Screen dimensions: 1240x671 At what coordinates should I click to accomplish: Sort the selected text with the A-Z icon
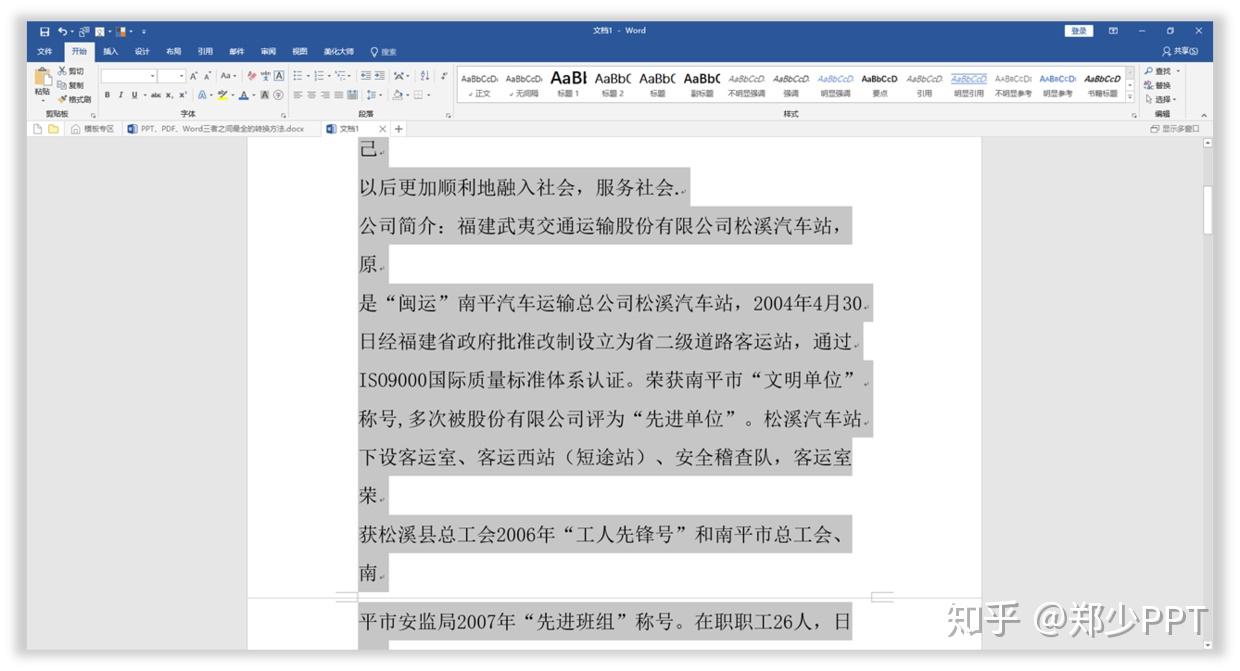click(425, 76)
